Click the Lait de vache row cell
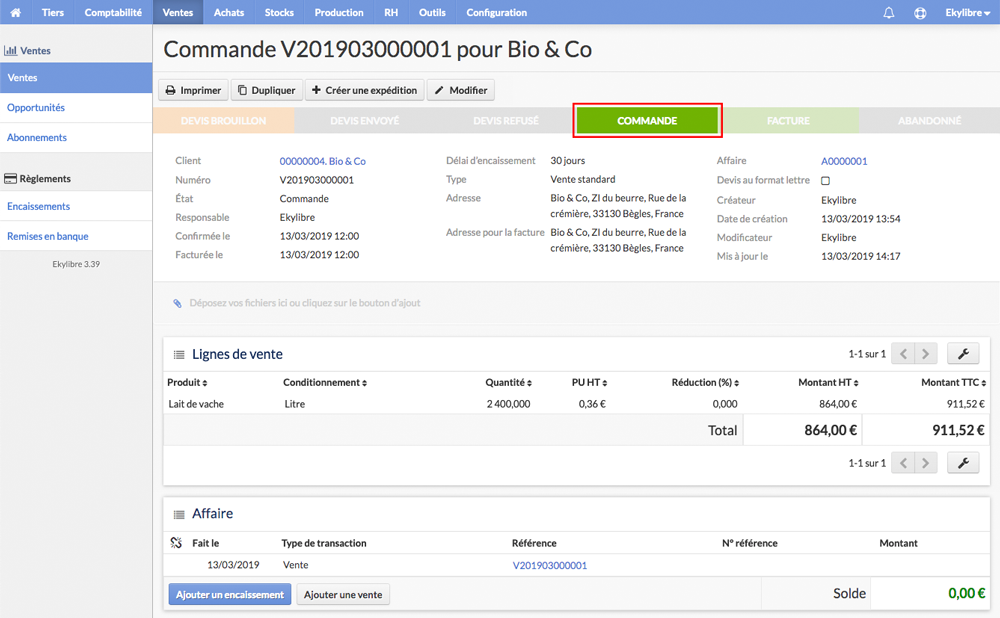 (x=196, y=404)
